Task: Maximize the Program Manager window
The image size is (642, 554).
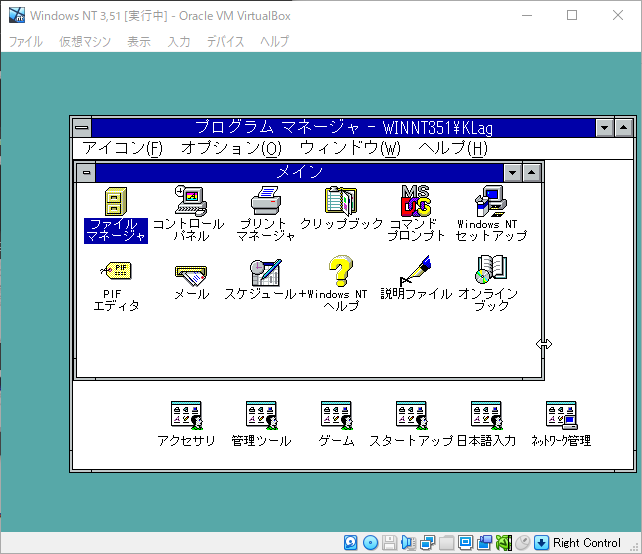Action: click(x=623, y=128)
